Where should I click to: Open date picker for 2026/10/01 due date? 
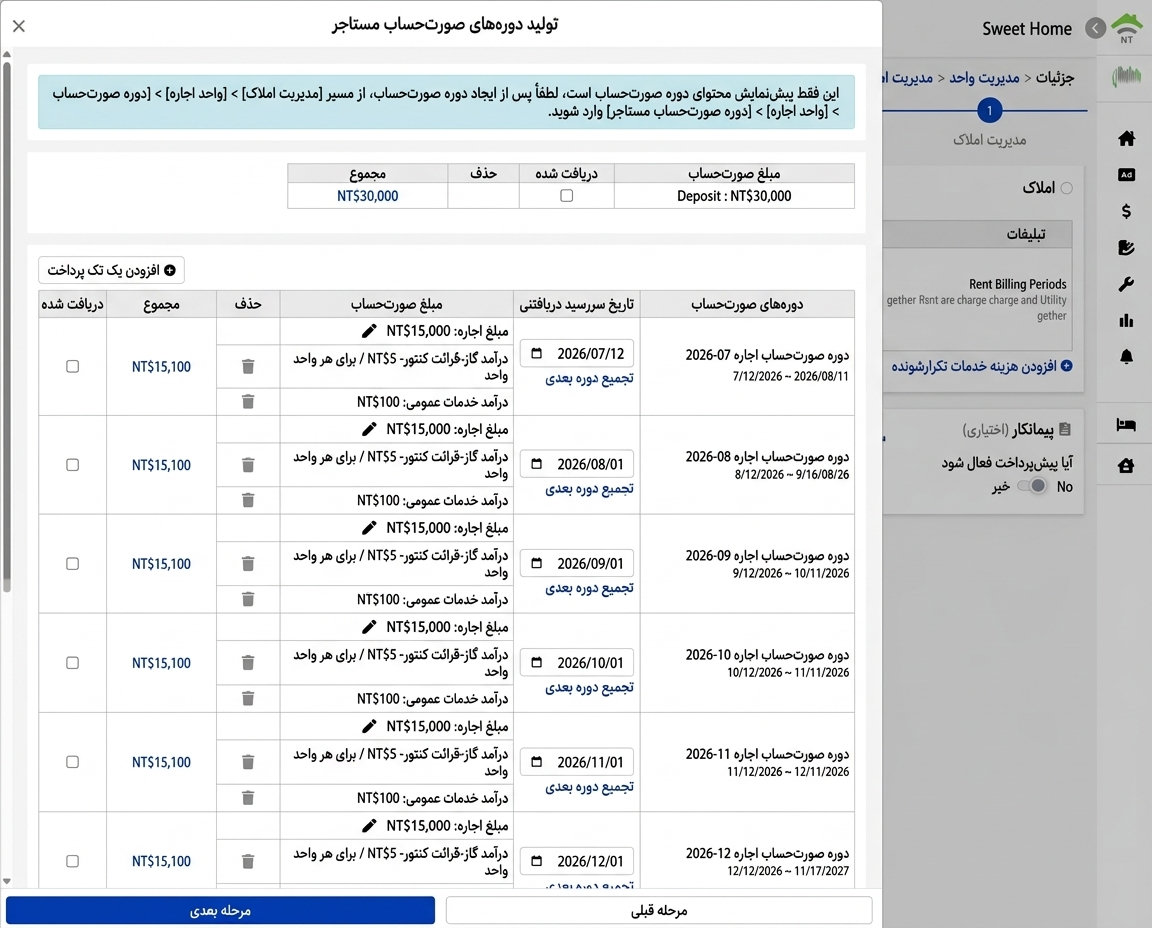click(x=537, y=663)
